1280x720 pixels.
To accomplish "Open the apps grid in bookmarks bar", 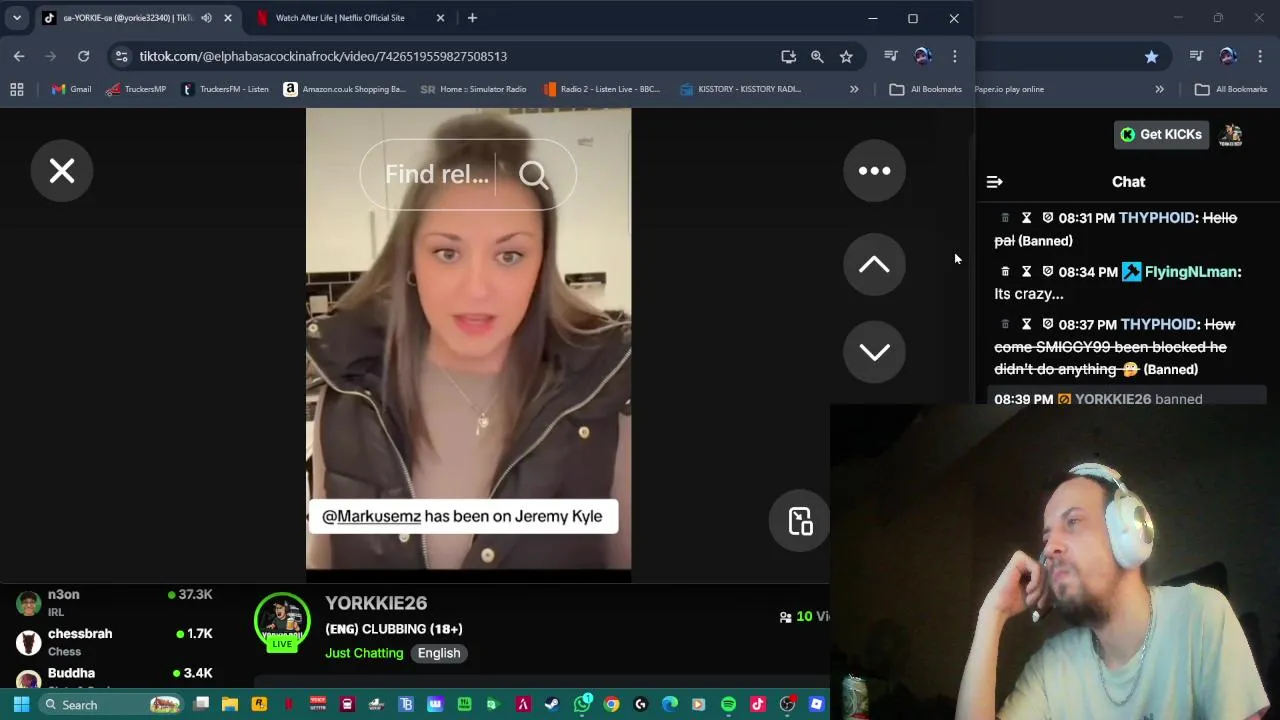I will coord(17,89).
